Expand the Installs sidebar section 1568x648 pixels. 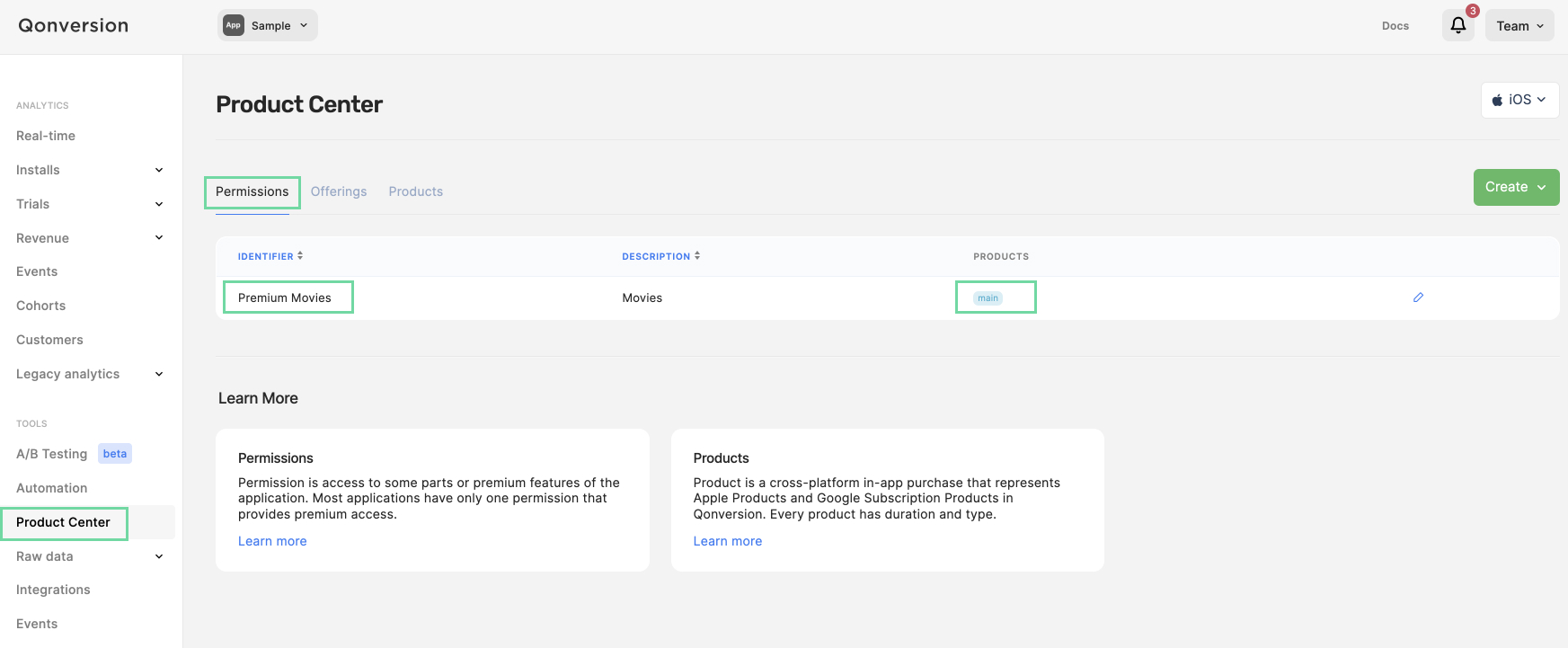pyautogui.click(x=159, y=170)
